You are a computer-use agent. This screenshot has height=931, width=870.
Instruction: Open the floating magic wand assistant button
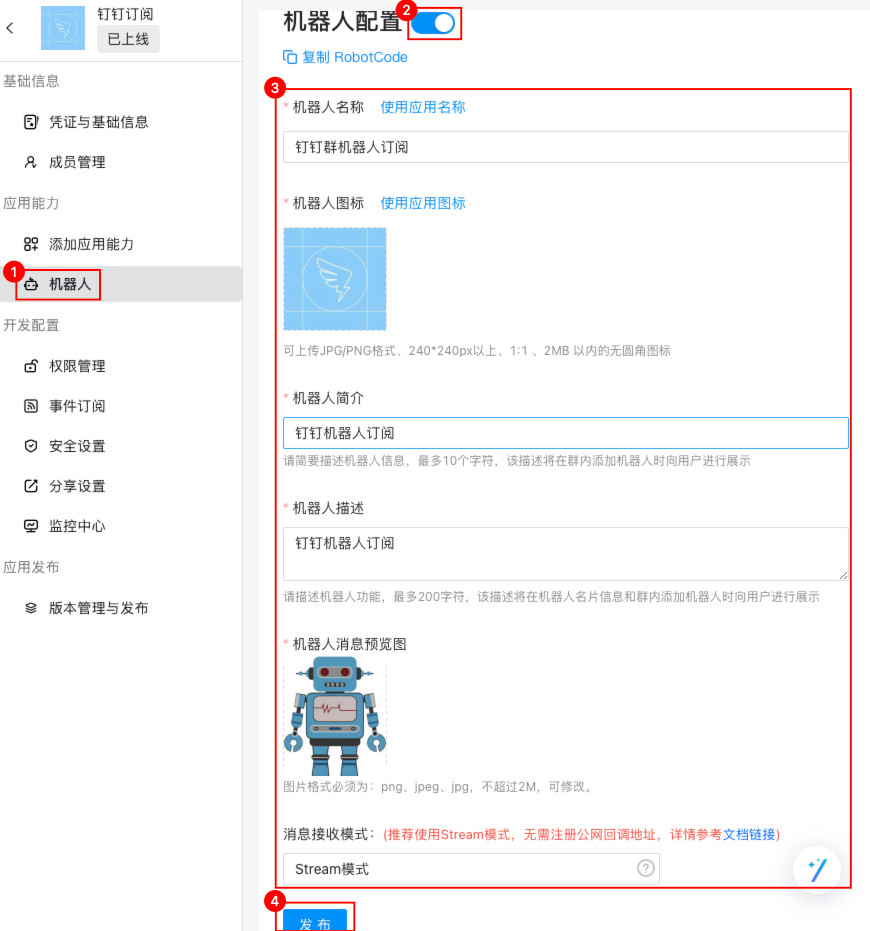coord(817,870)
